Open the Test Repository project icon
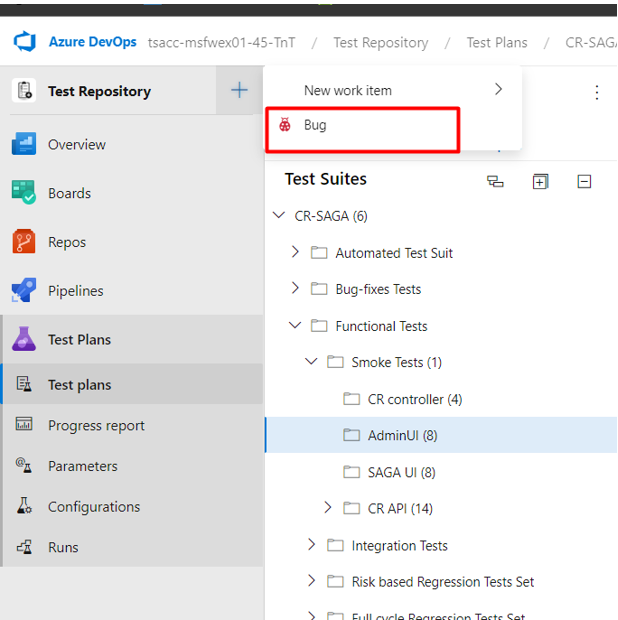Screen dimensions: 618x620 [x=24, y=91]
